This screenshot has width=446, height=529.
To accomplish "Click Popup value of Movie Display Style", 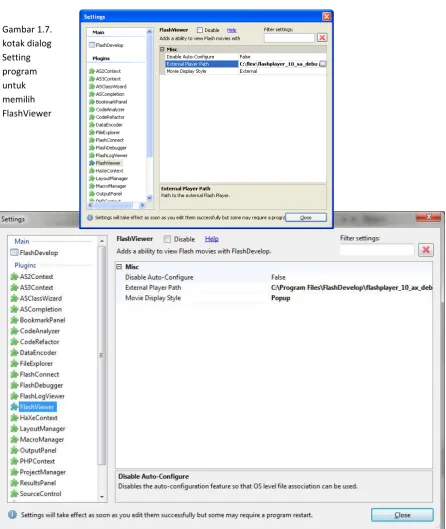I will [280, 298].
